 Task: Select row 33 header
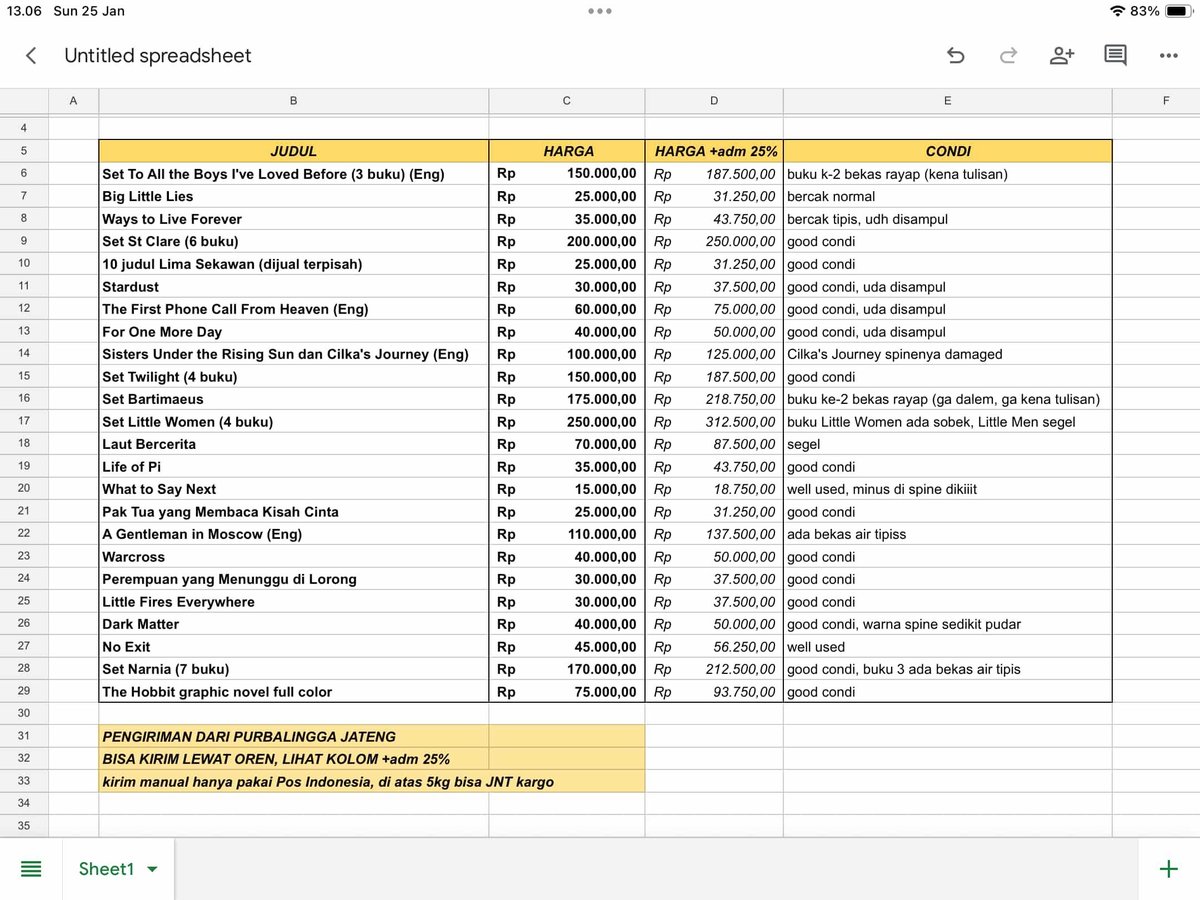pyautogui.click(x=24, y=782)
